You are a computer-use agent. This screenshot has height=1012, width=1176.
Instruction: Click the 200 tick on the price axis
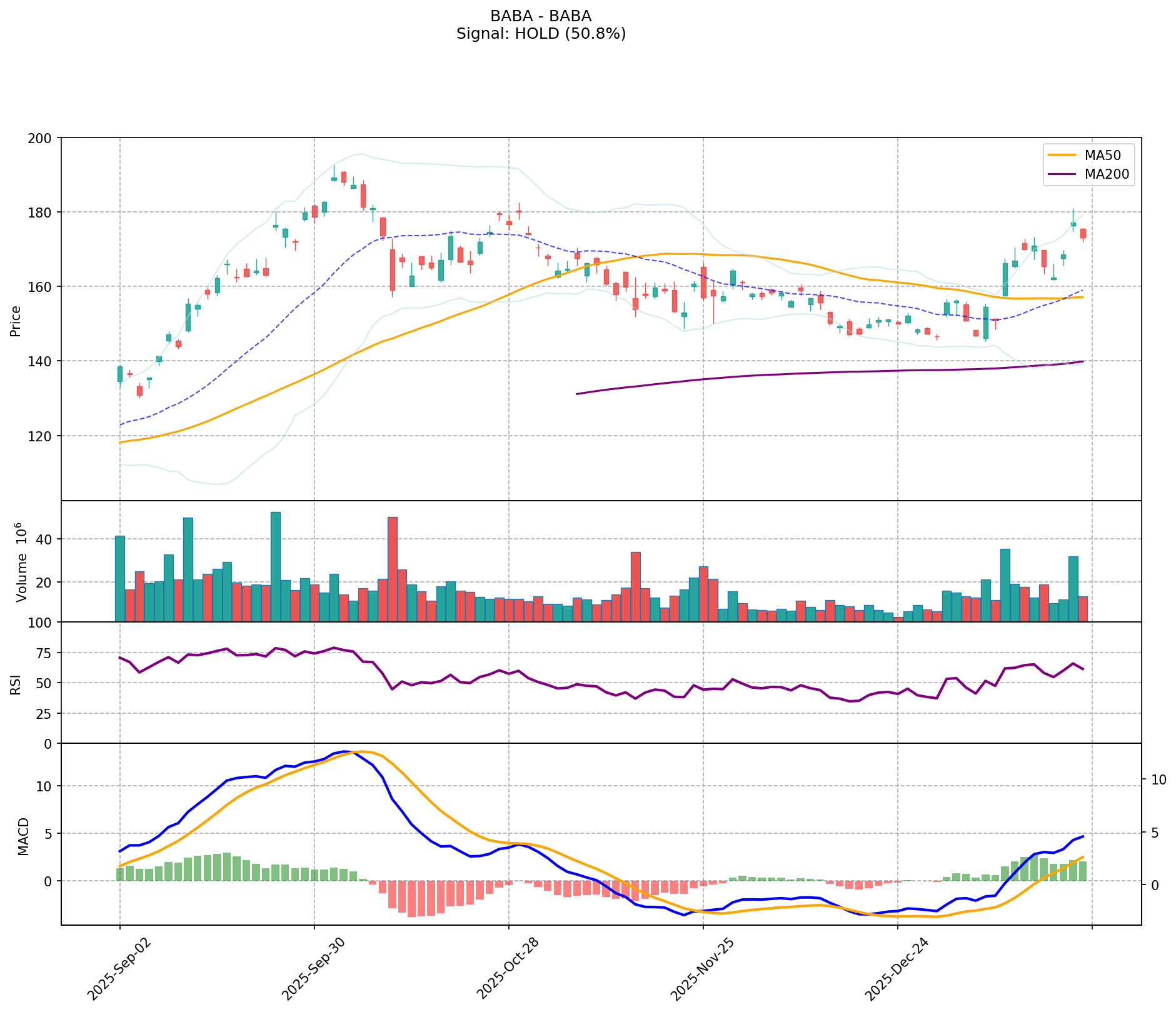(44, 138)
